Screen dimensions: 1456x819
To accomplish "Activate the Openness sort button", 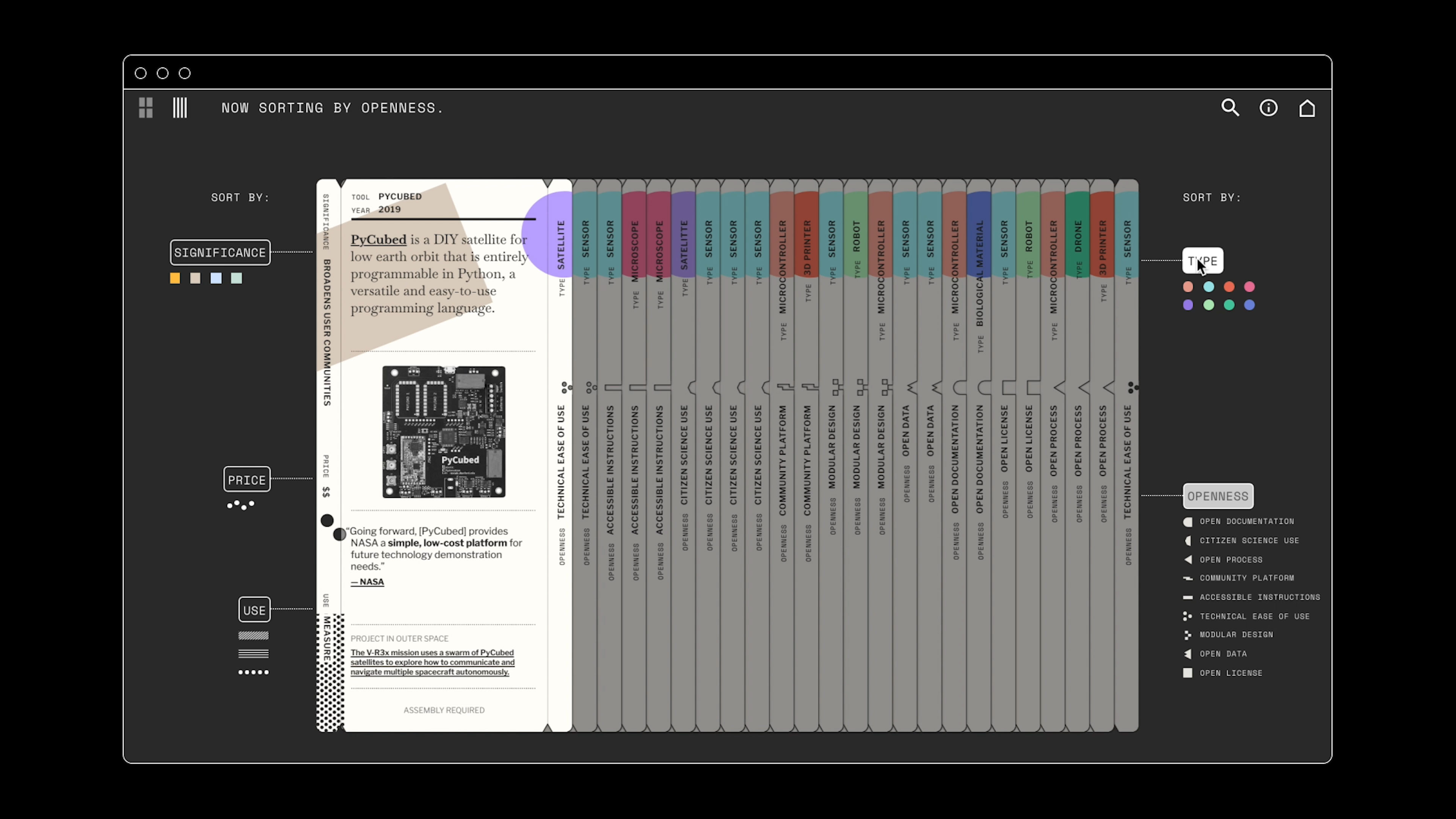I will point(1218,496).
